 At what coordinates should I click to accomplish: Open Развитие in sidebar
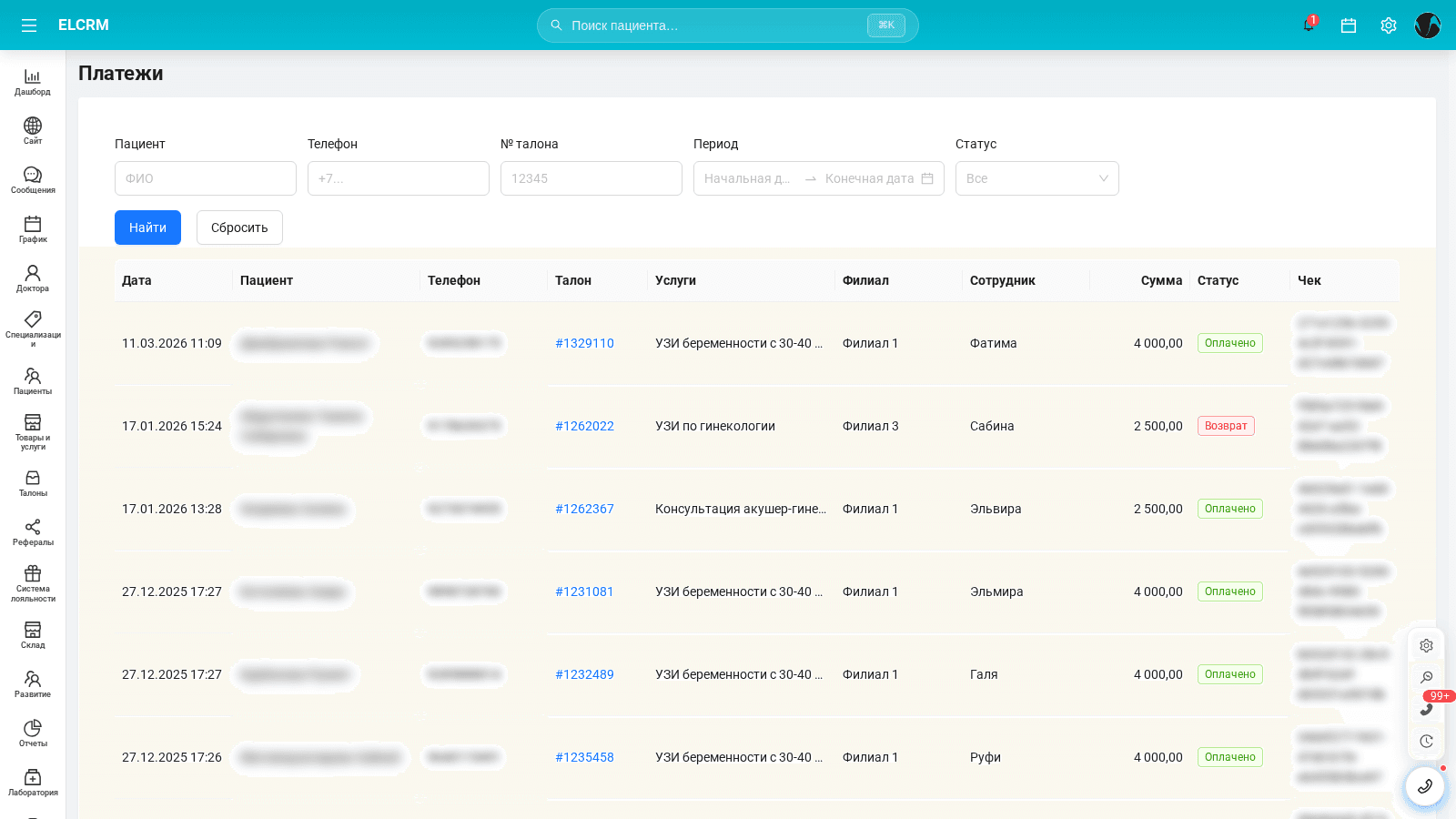pos(33,684)
